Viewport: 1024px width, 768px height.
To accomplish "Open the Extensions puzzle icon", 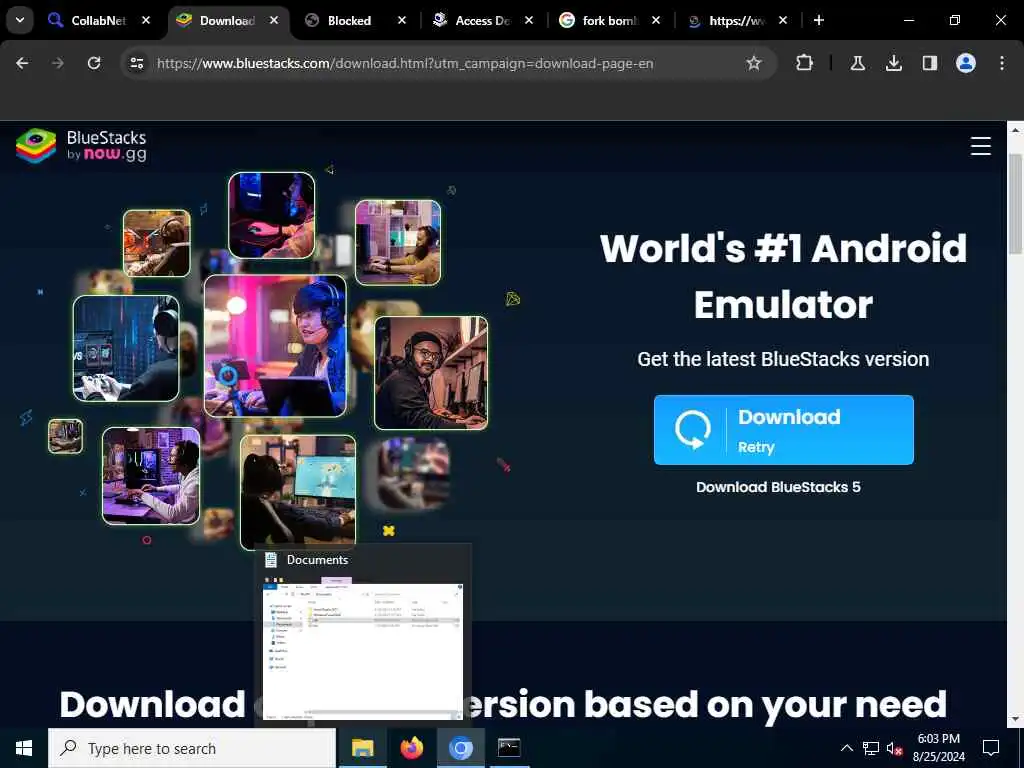I will pyautogui.click(x=805, y=63).
